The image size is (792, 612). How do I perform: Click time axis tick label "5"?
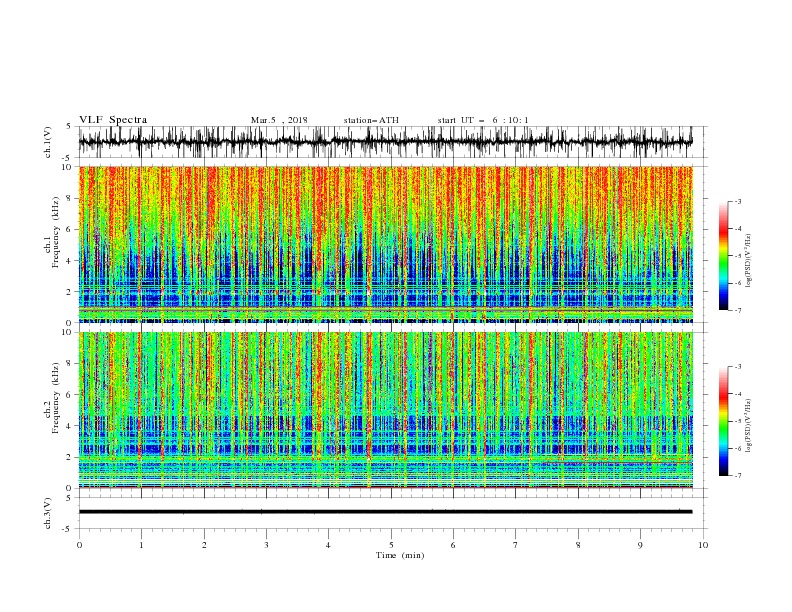tap(391, 545)
